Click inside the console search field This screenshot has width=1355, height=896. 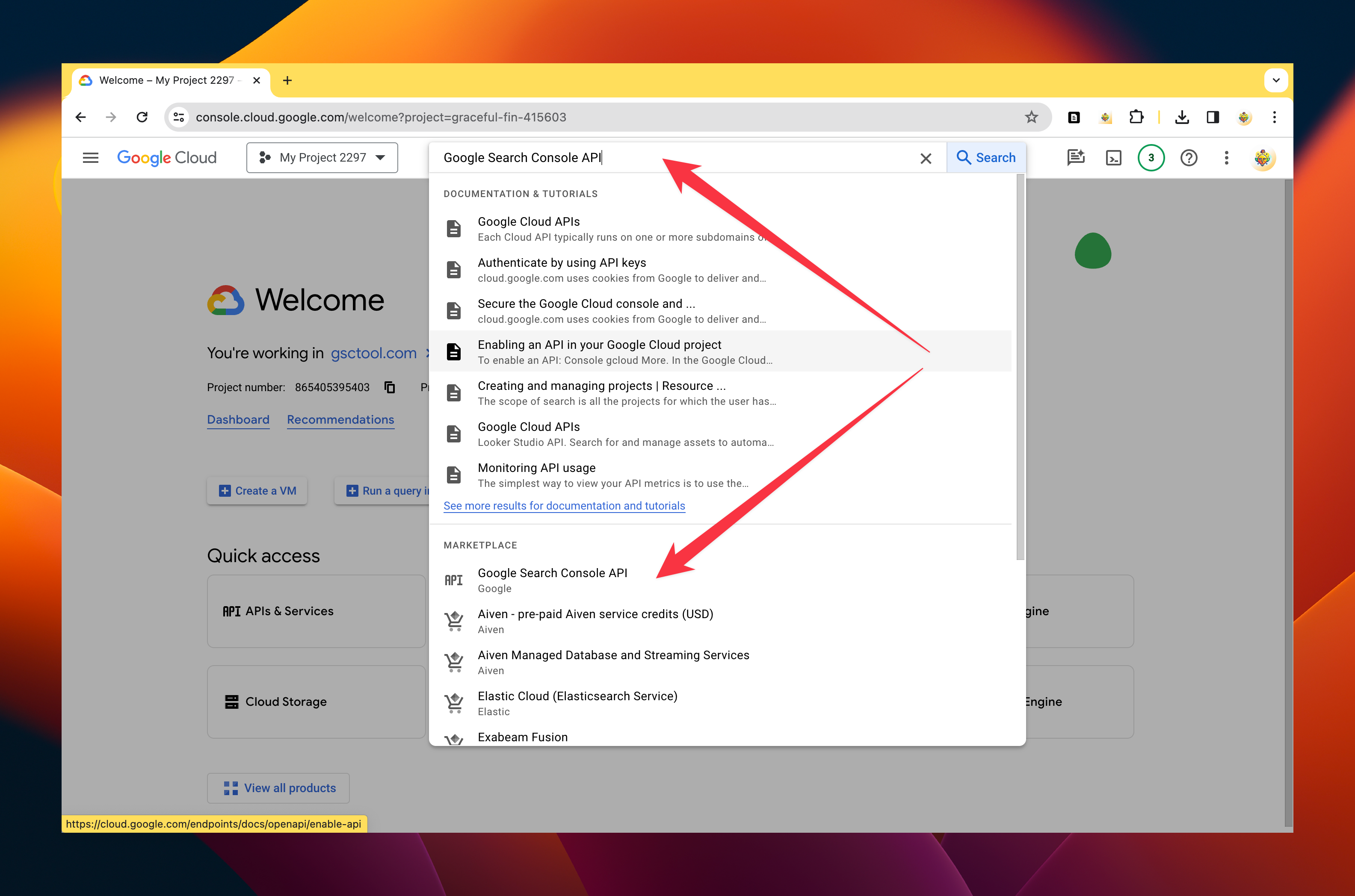tap(675, 158)
